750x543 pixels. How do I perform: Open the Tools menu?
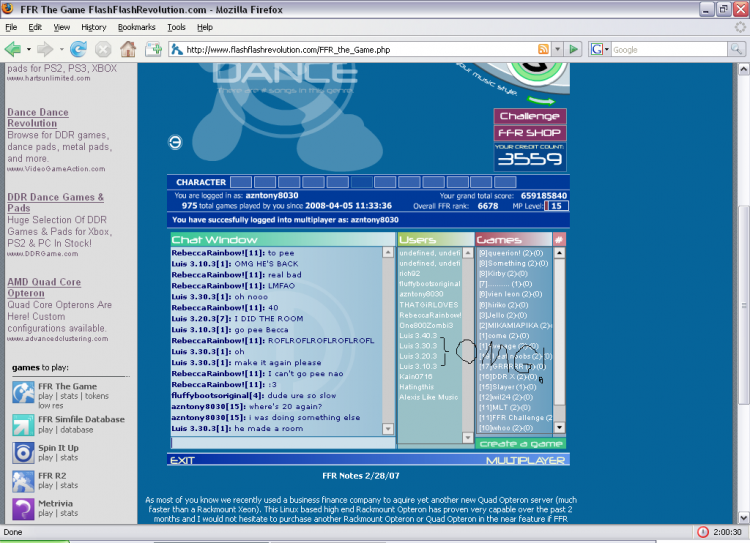coord(176,27)
